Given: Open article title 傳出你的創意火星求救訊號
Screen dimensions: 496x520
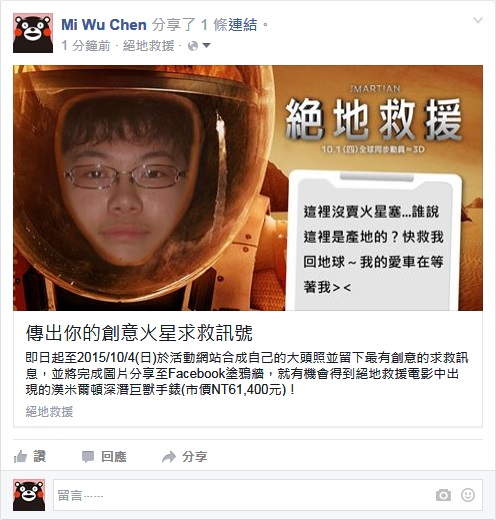Looking at the screenshot, I should (139, 332).
